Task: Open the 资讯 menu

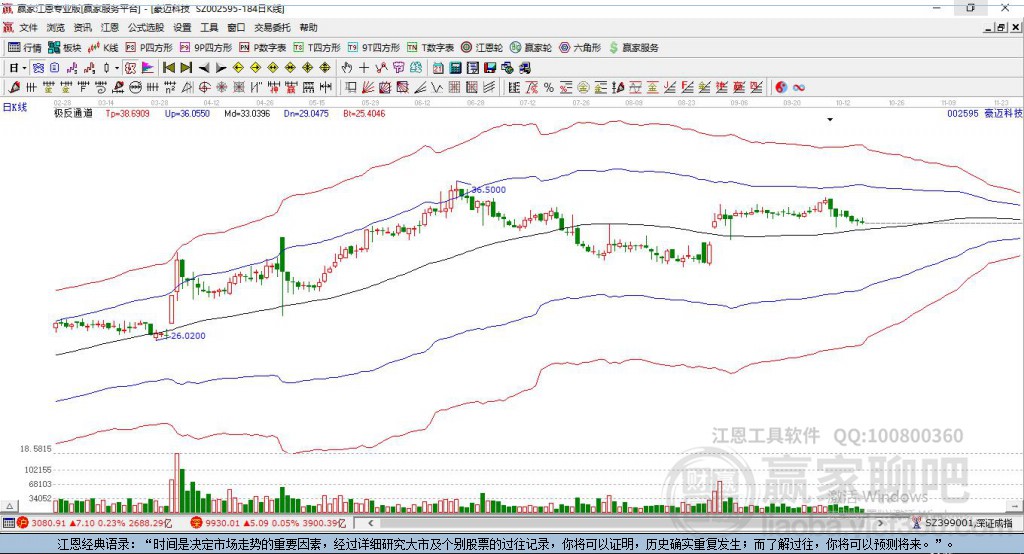Action: click(82, 27)
